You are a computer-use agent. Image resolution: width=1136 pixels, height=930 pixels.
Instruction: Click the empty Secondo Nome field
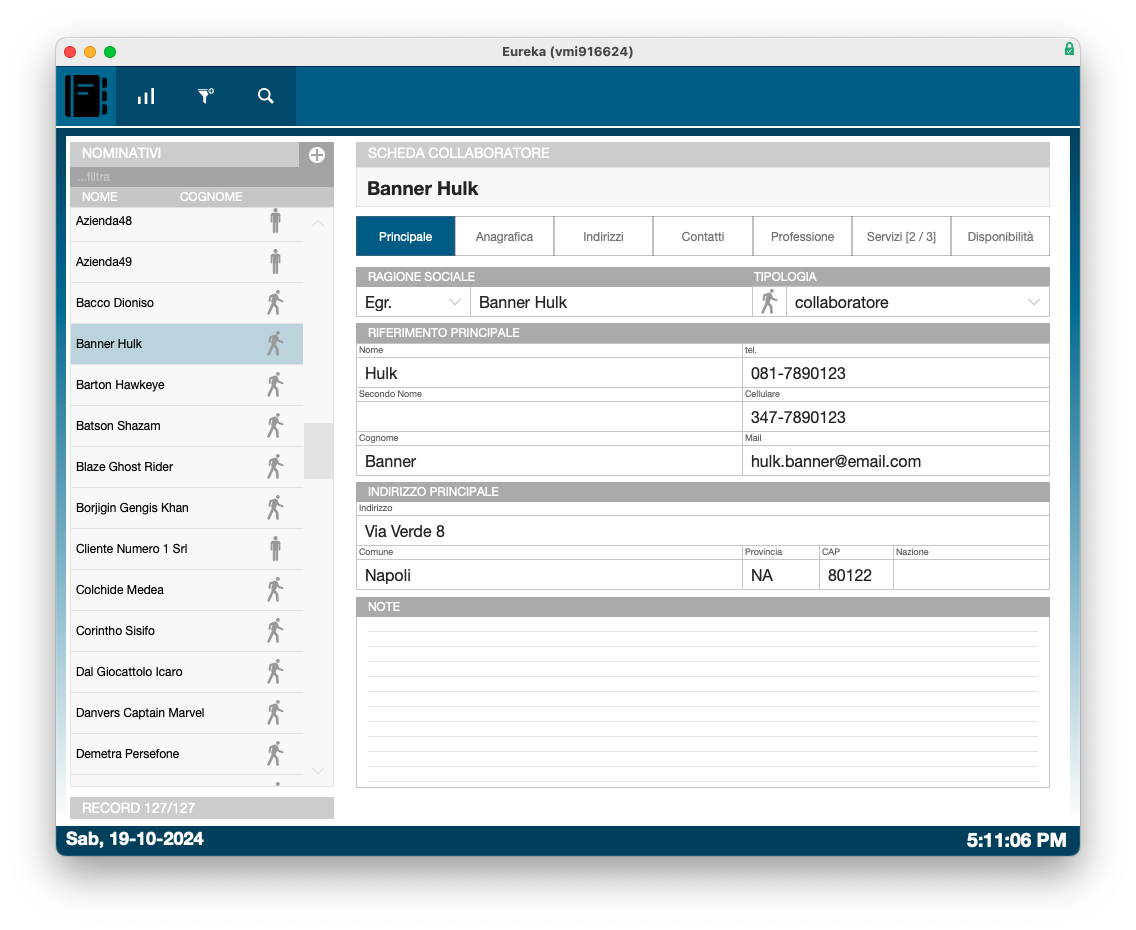(549, 417)
